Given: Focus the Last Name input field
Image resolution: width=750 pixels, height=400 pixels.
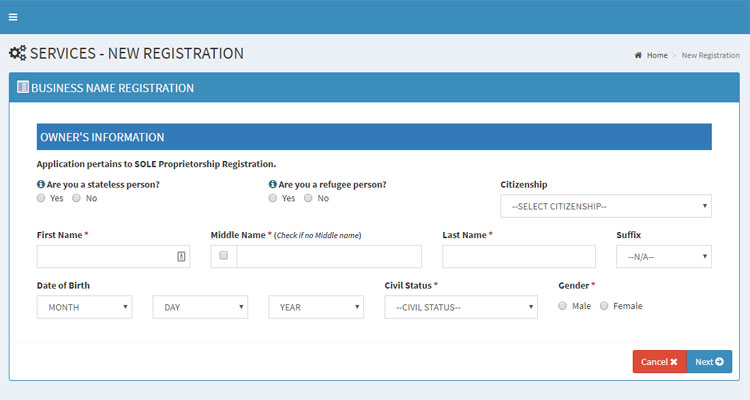Looking at the screenshot, I should coord(519,256).
